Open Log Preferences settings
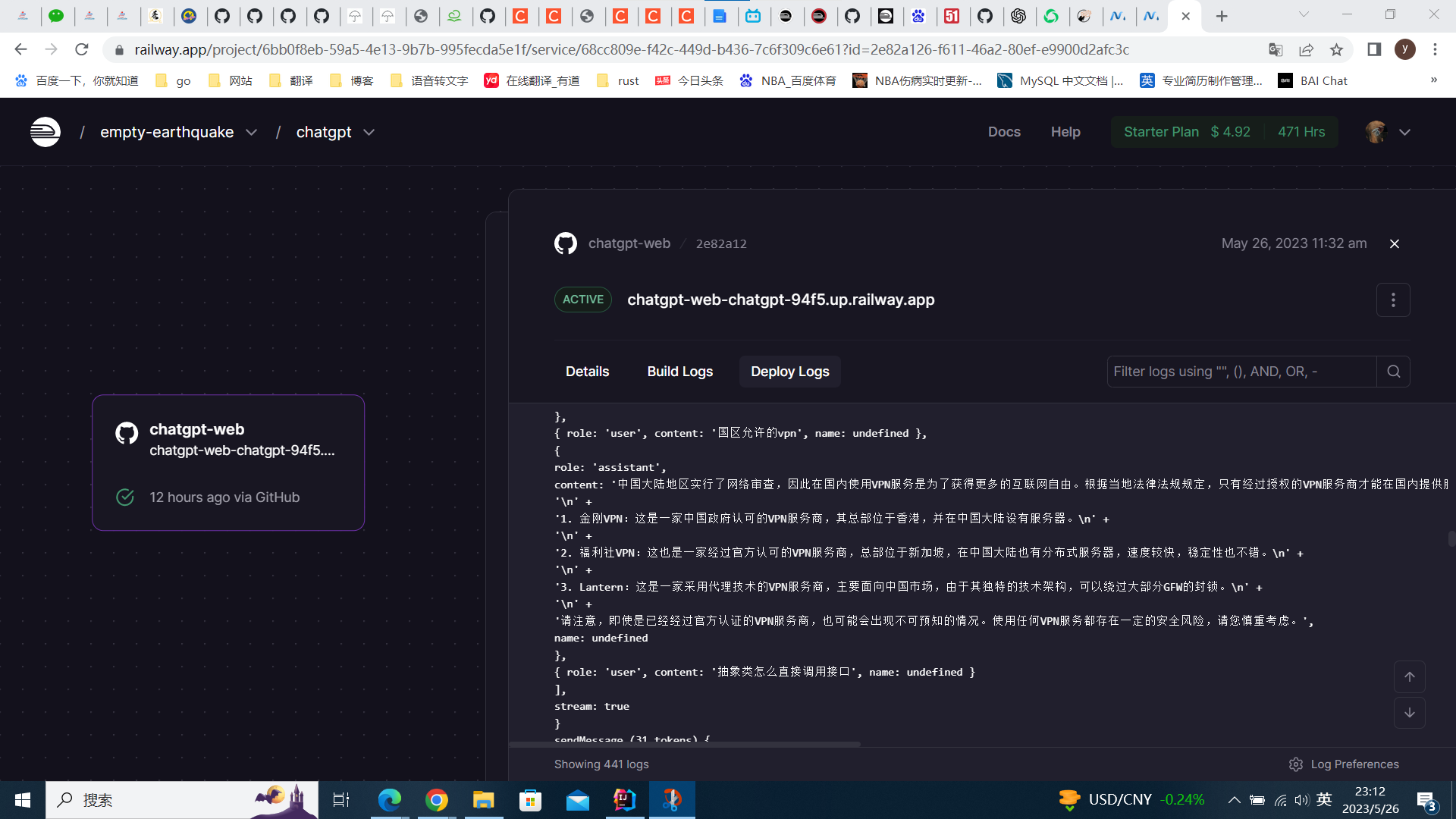This screenshot has width=1456, height=819. point(1344,764)
